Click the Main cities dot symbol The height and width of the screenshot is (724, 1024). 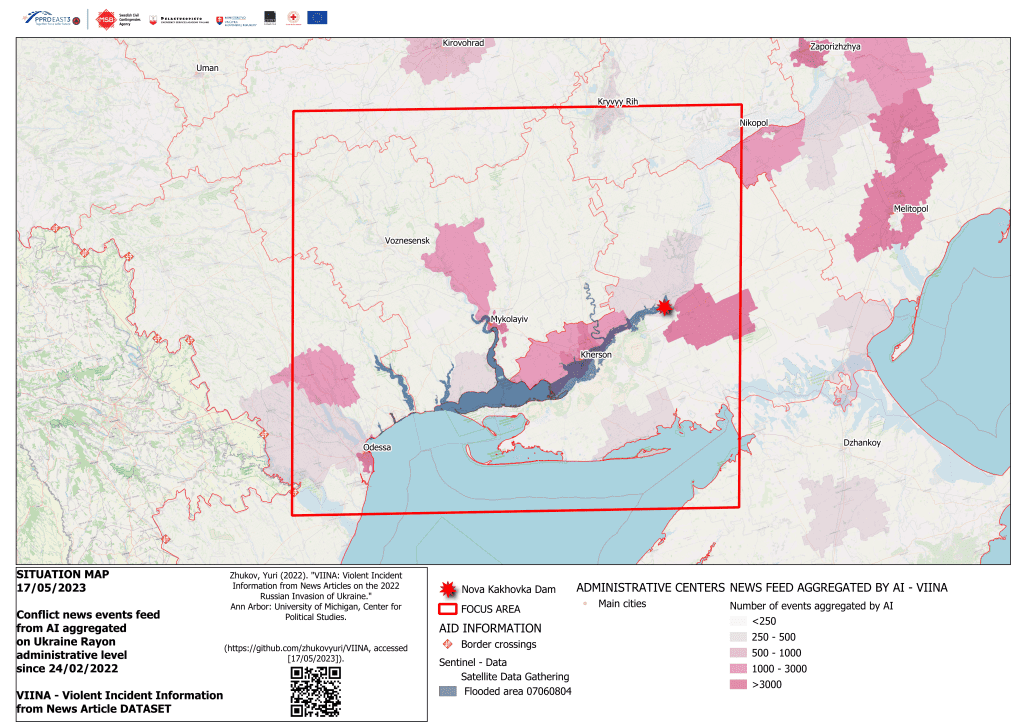pos(586,602)
